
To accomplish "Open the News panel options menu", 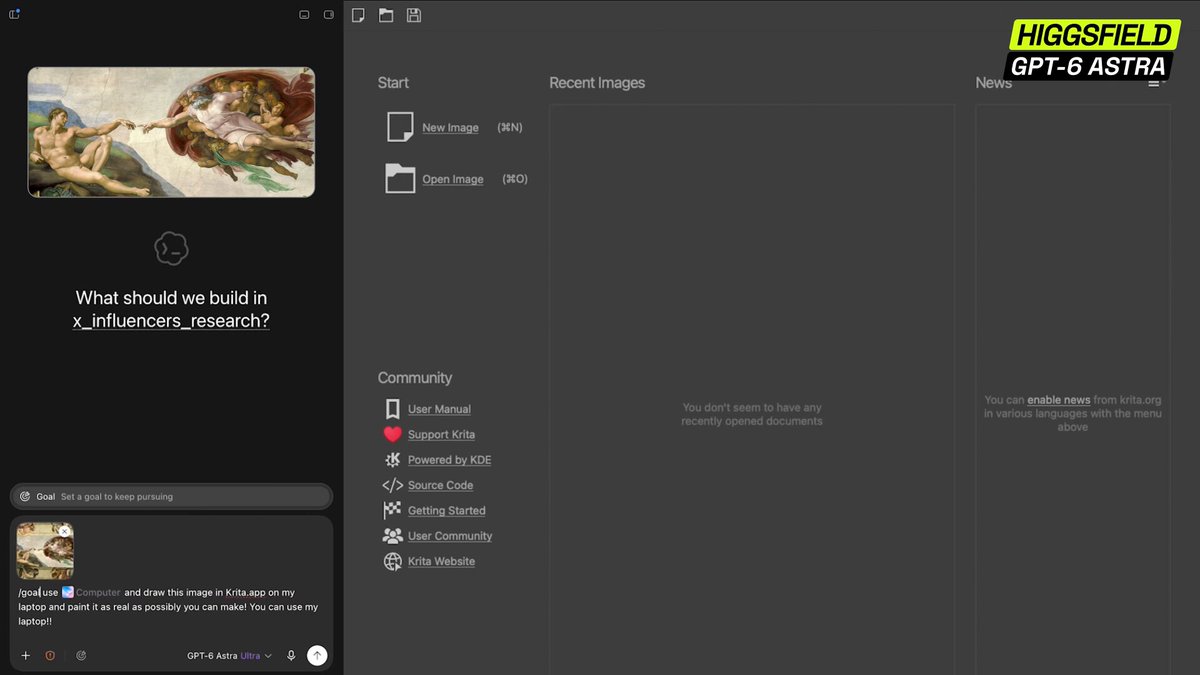I will pos(1155,83).
